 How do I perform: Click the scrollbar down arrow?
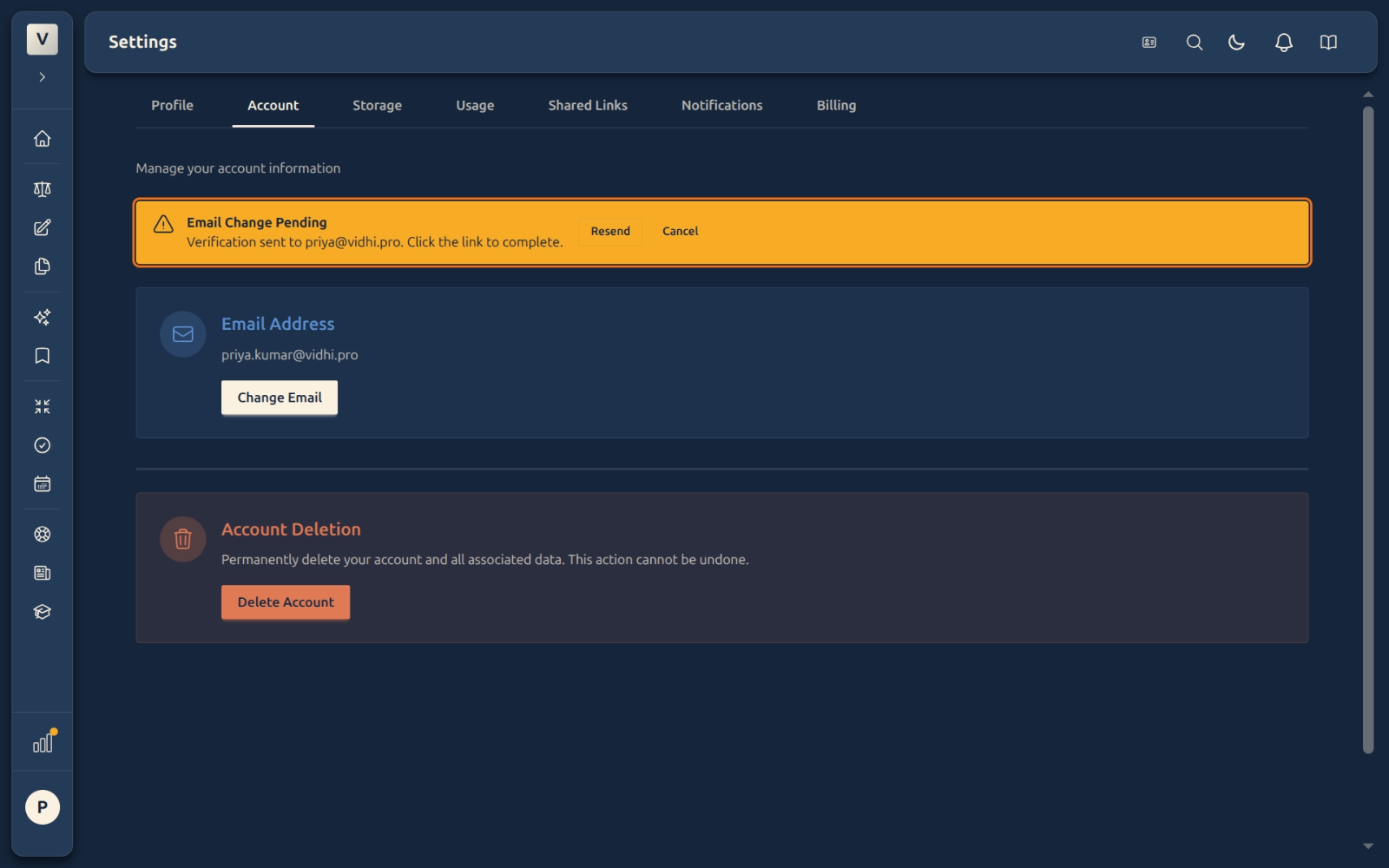(1368, 845)
